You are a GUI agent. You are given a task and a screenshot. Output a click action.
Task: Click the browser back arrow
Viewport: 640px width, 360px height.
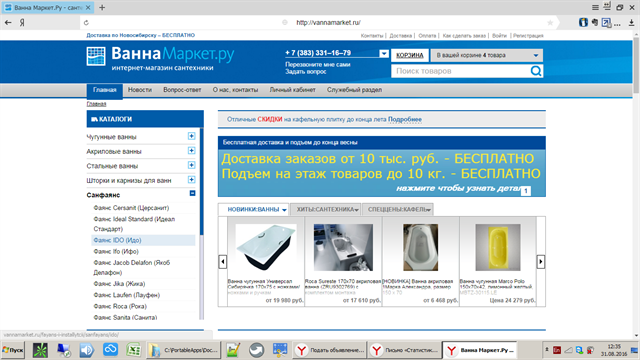coord(8,22)
